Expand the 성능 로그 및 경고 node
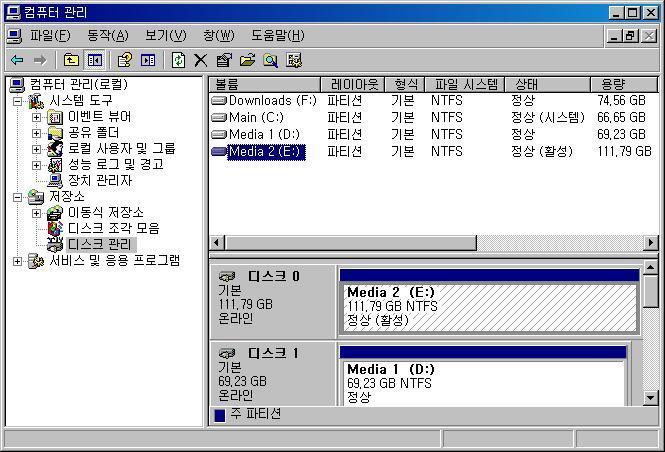 pos(36,165)
